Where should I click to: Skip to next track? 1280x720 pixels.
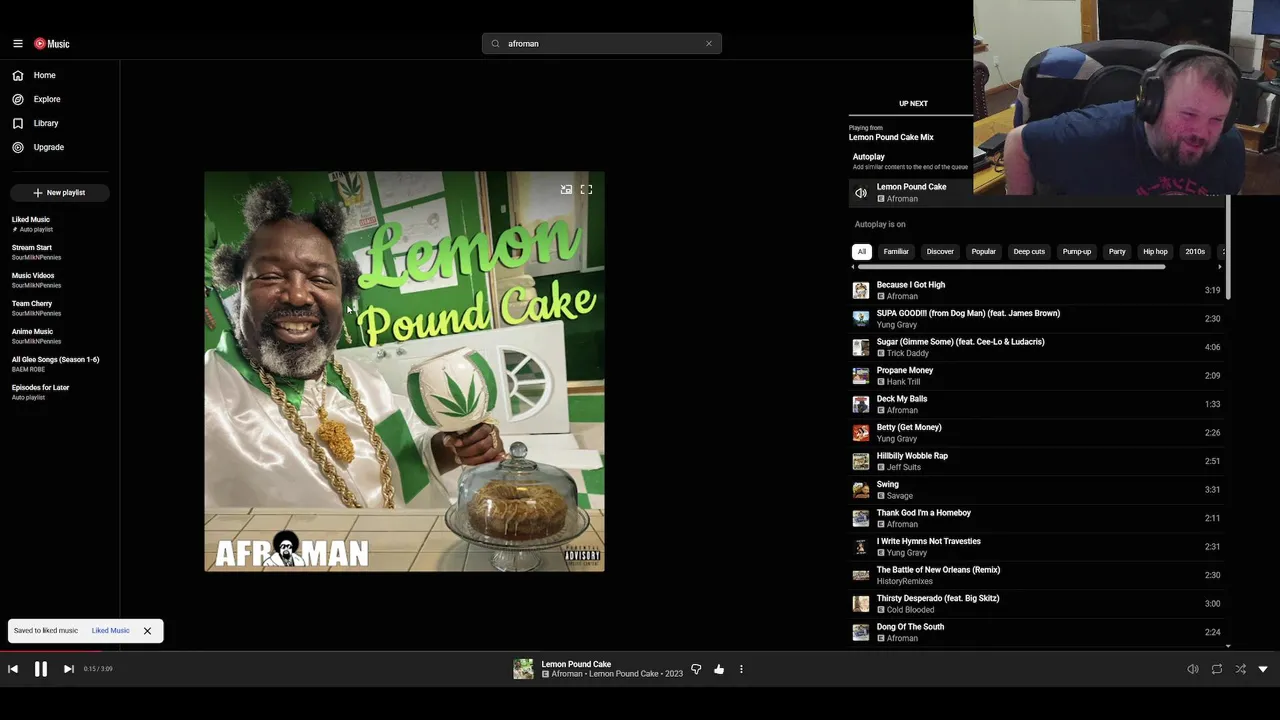click(x=68, y=669)
